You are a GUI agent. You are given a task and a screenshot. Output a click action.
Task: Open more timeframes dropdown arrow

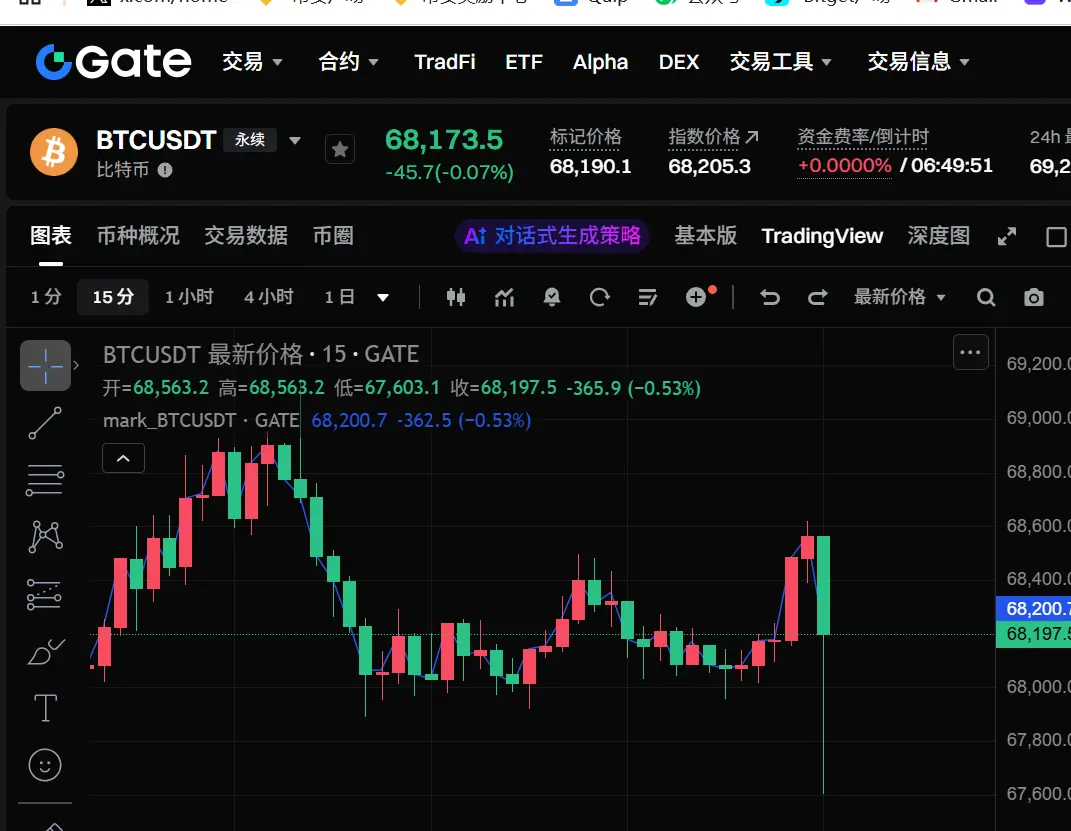point(383,297)
